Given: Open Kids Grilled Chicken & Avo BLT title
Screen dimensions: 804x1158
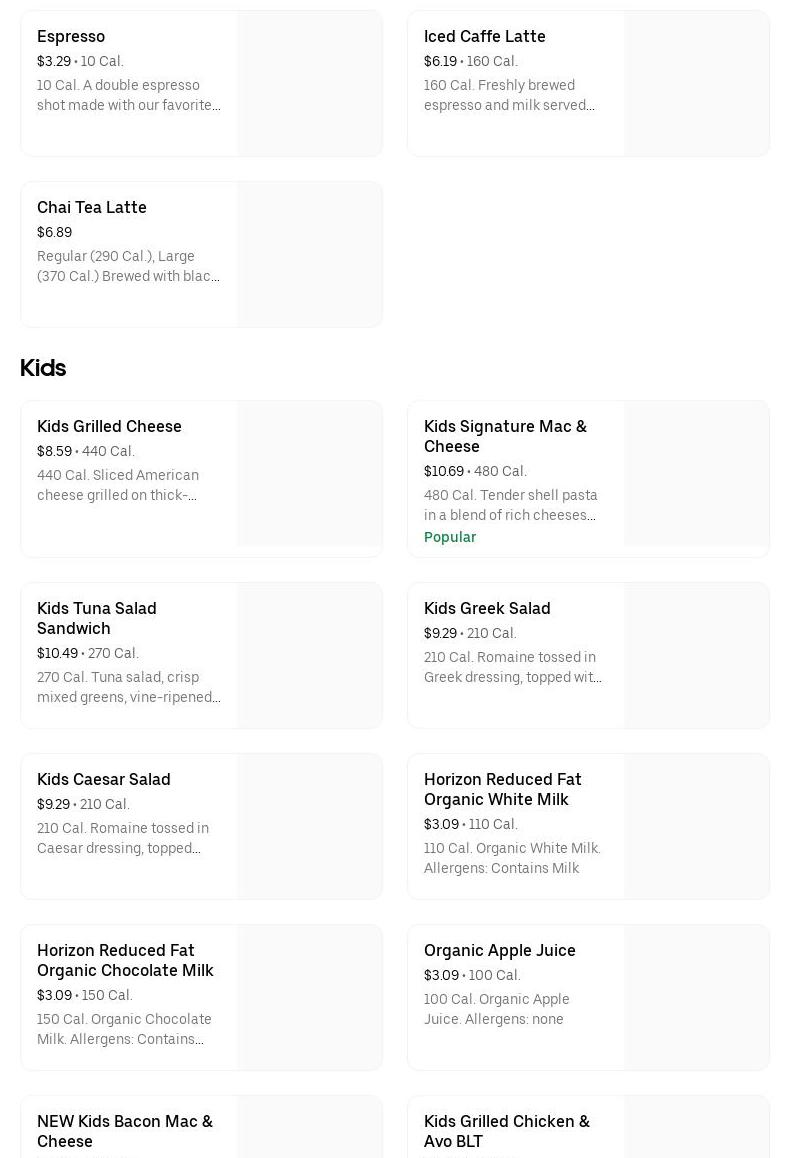Looking at the screenshot, I should [x=506, y=1131].
